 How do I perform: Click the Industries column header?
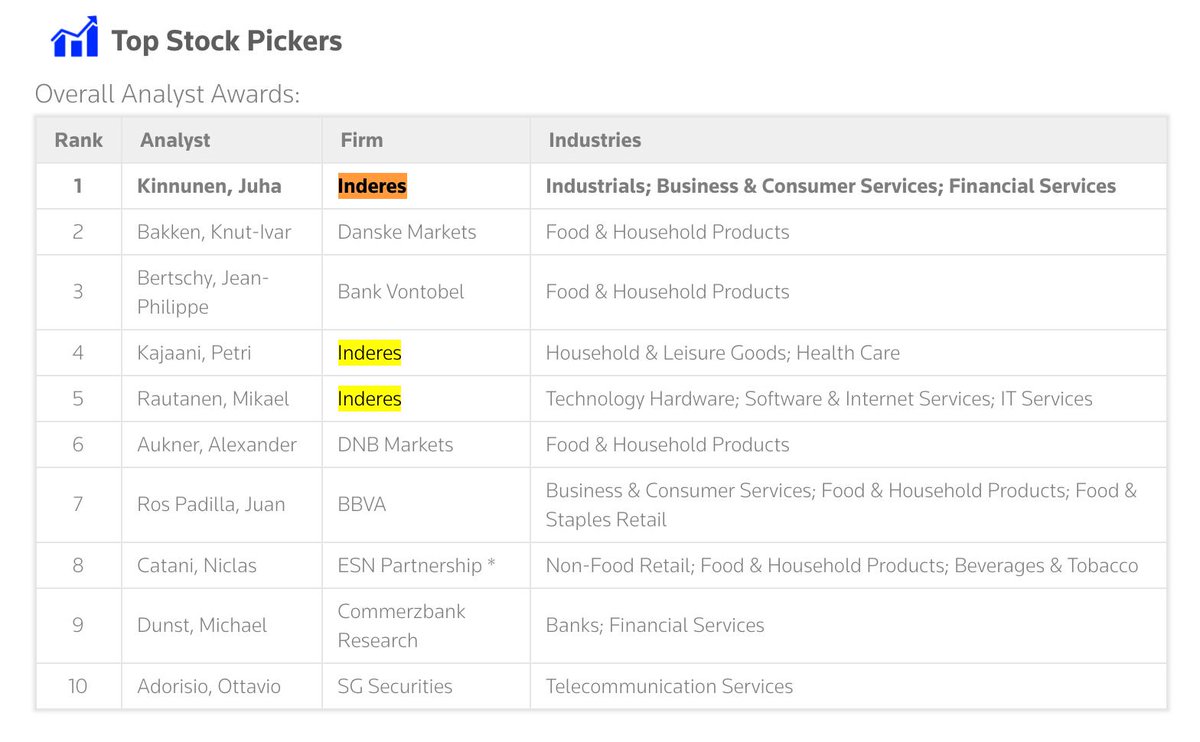click(x=594, y=140)
